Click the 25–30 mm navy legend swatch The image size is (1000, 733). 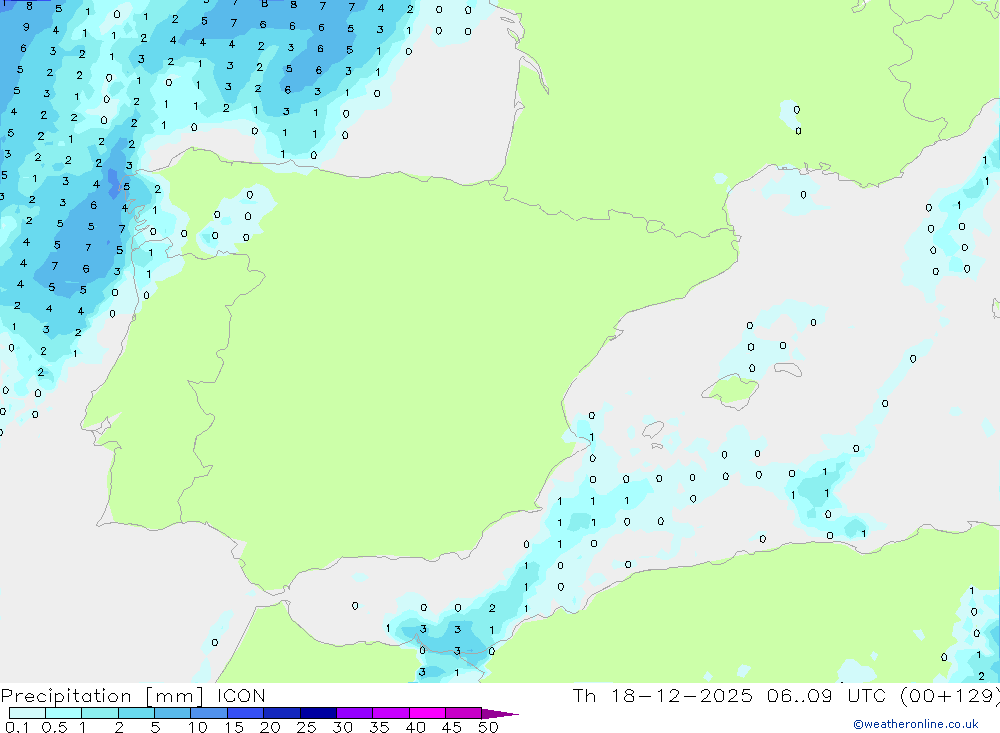318,713
